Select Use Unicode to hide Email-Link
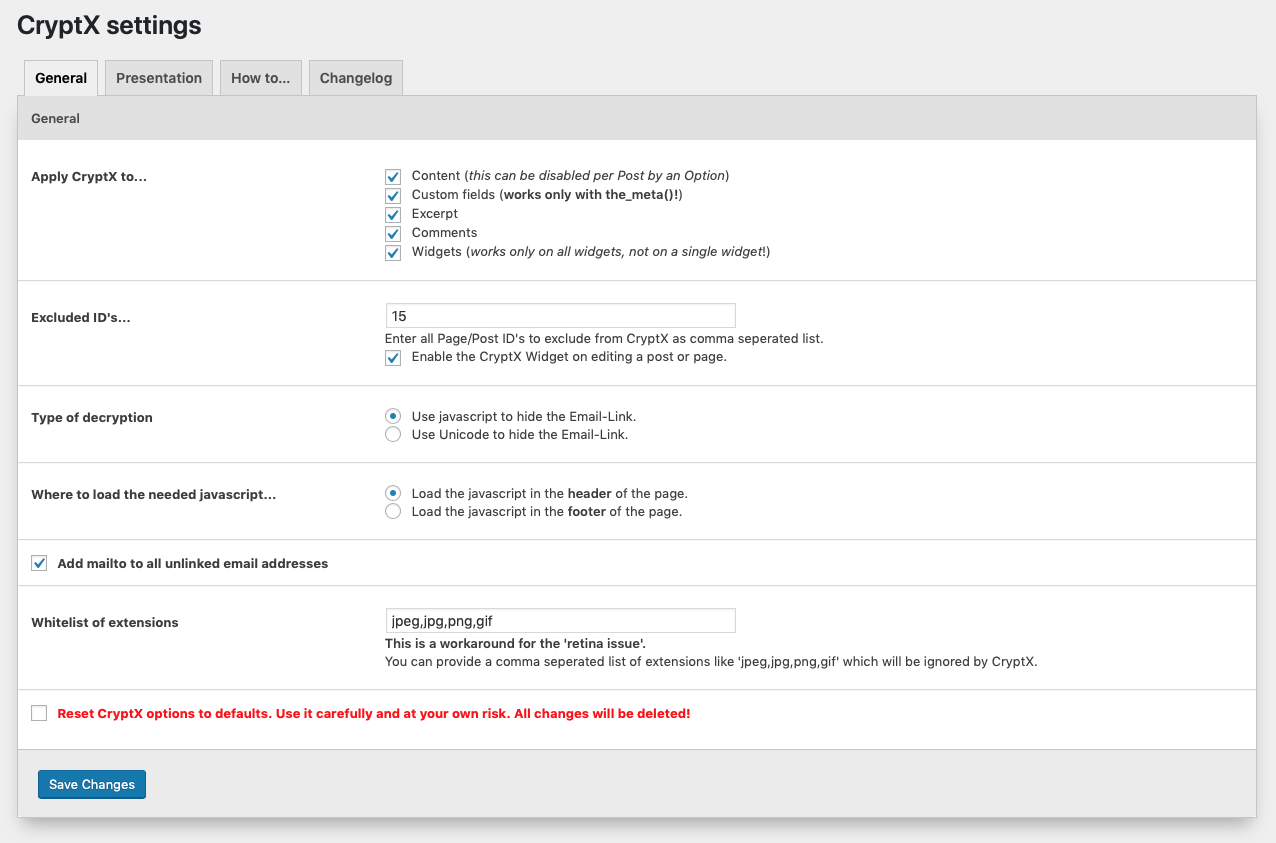The height and width of the screenshot is (843, 1276). coord(393,435)
